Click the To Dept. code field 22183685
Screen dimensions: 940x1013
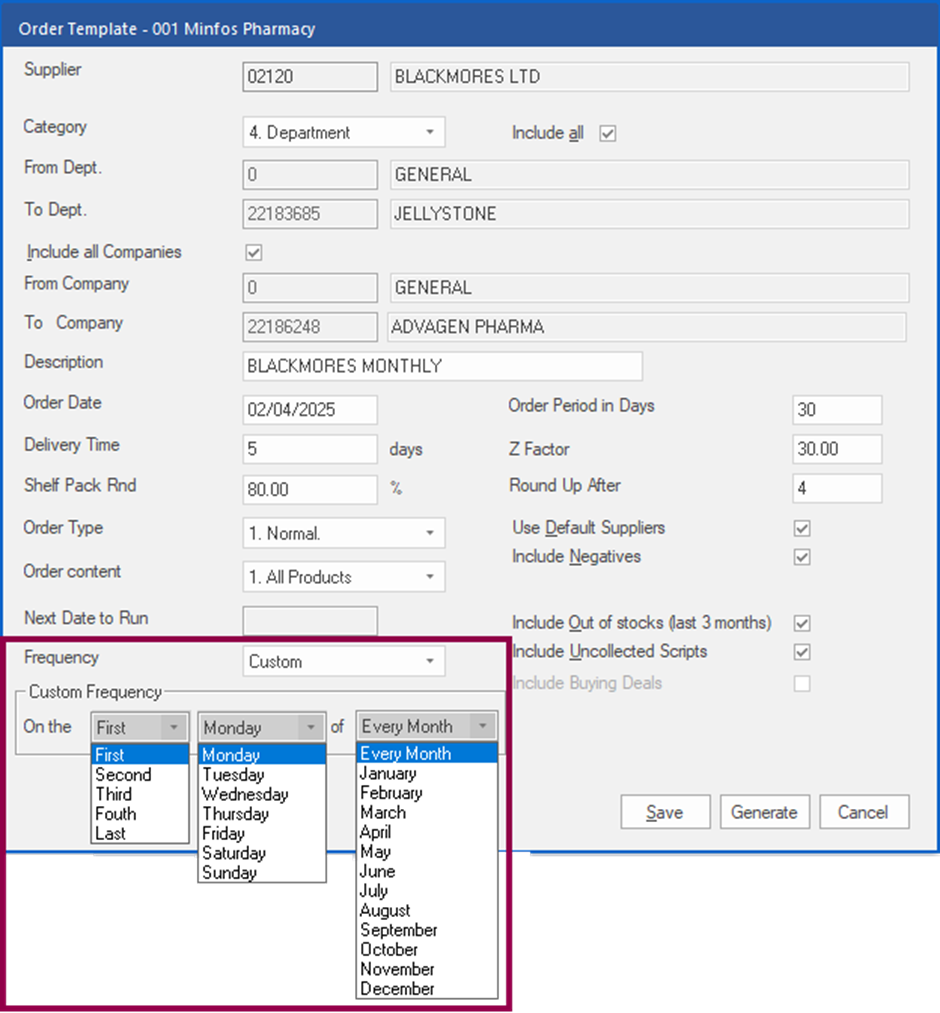tap(310, 214)
